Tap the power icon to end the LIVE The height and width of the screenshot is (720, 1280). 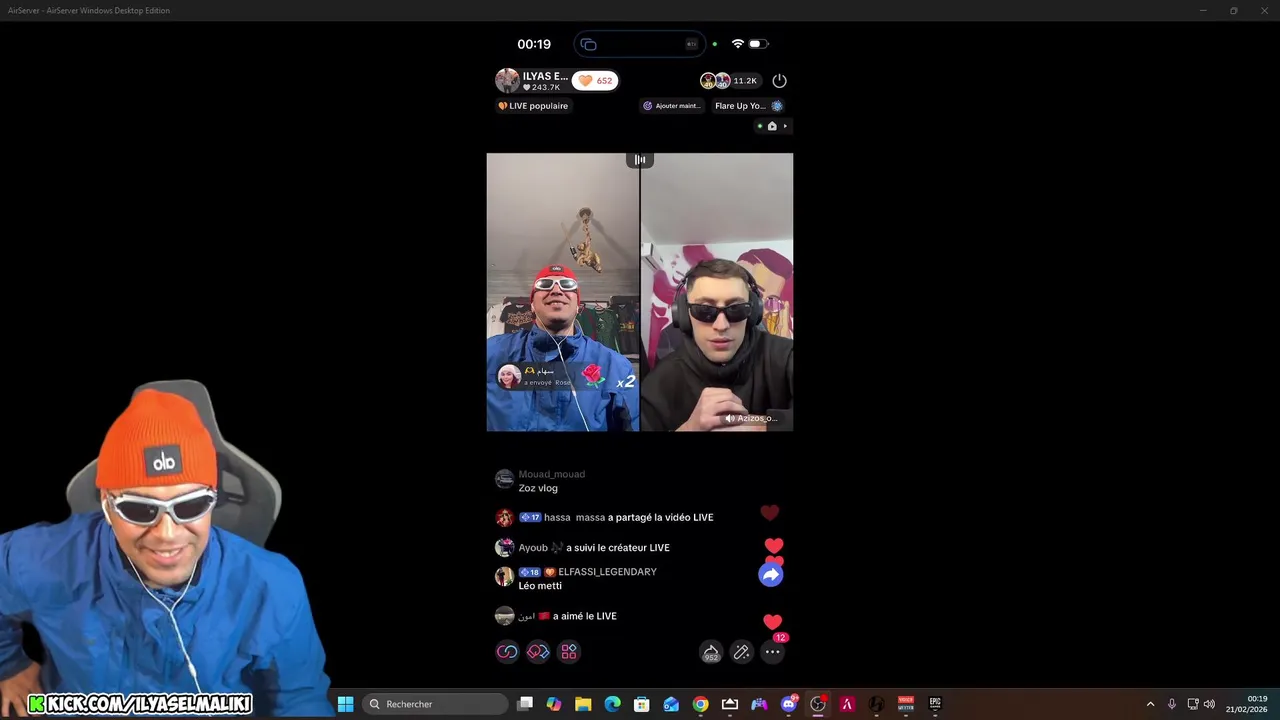click(x=780, y=81)
